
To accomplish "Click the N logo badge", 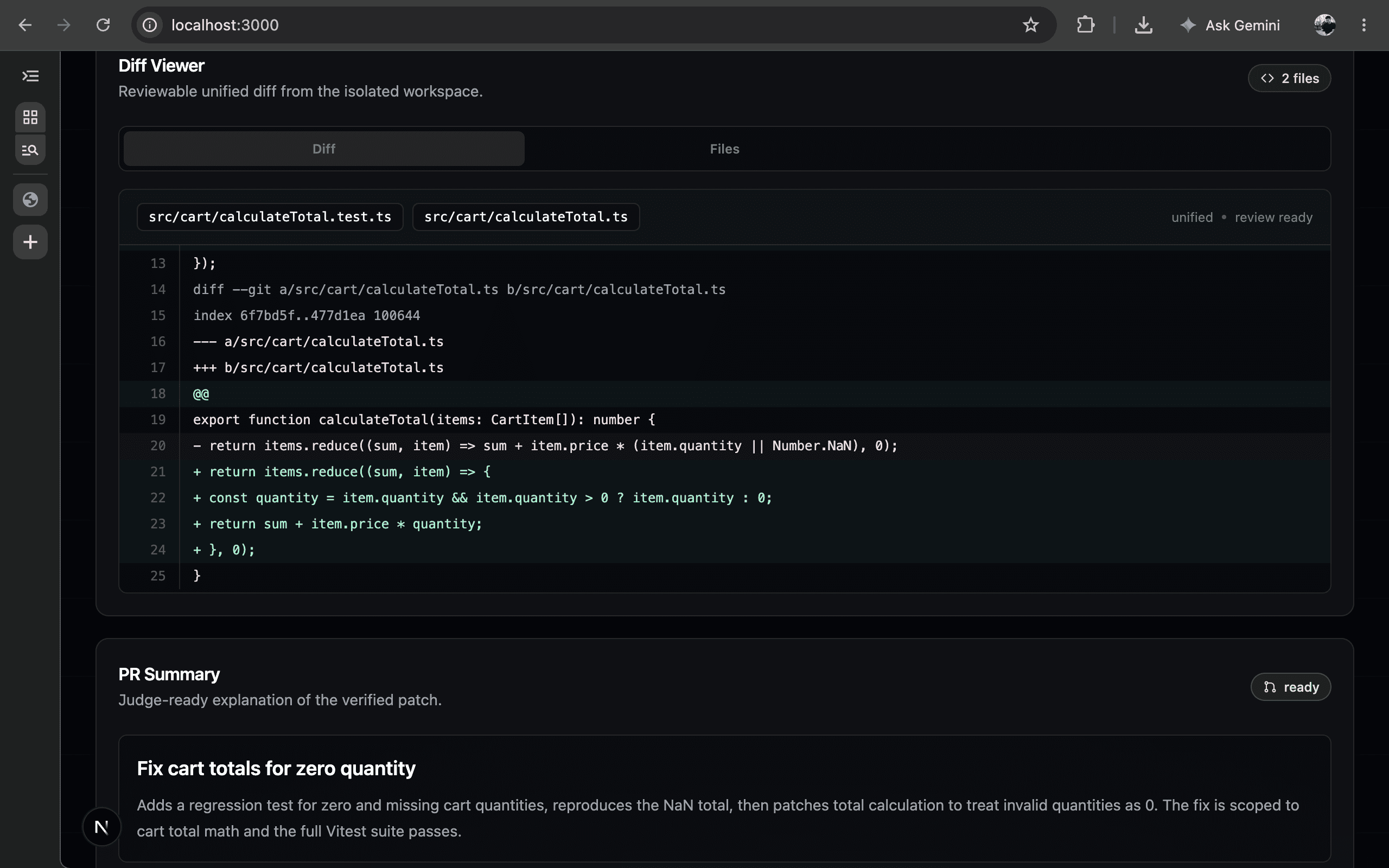I will click(x=101, y=827).
